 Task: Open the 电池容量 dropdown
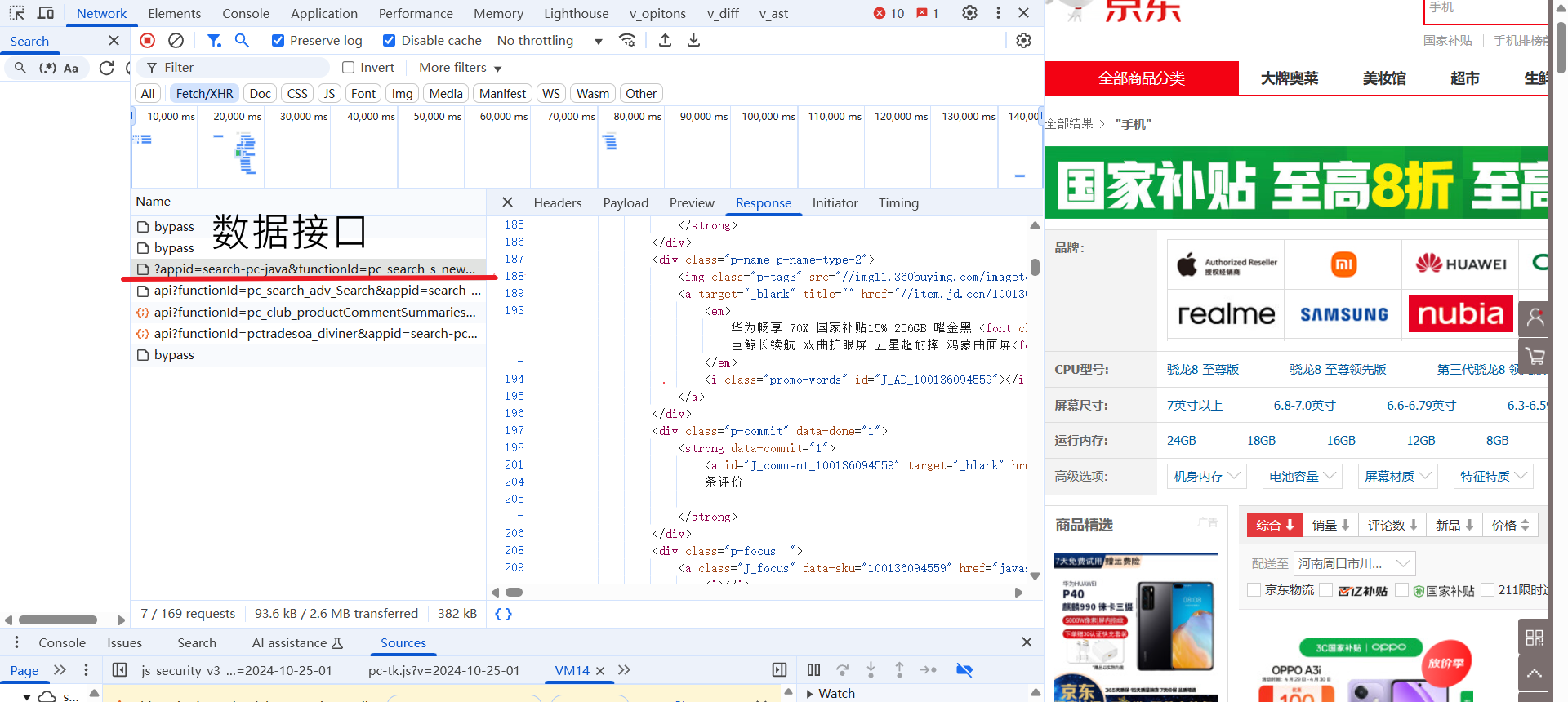tap(1302, 476)
